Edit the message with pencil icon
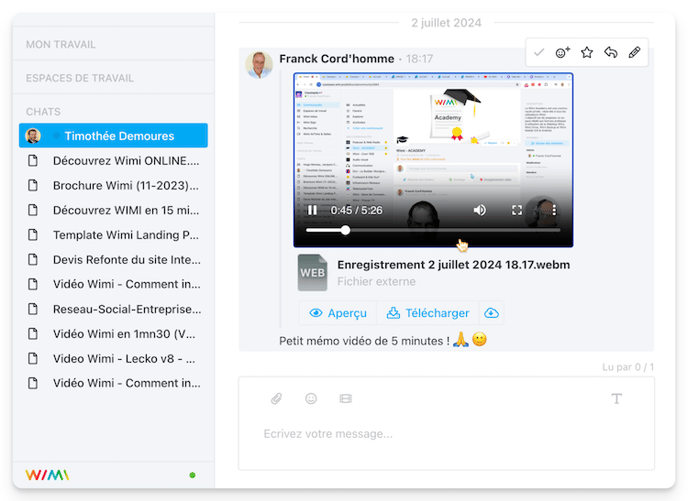The height and width of the screenshot is (501, 688). click(635, 53)
